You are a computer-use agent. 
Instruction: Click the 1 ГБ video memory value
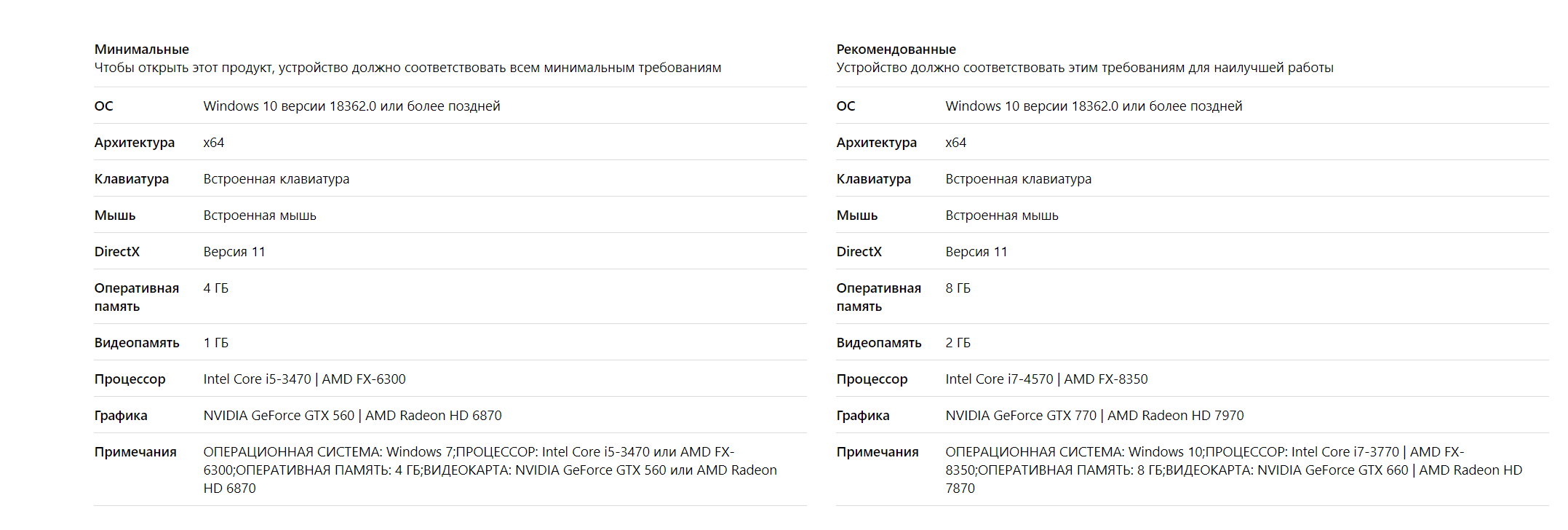tap(216, 343)
